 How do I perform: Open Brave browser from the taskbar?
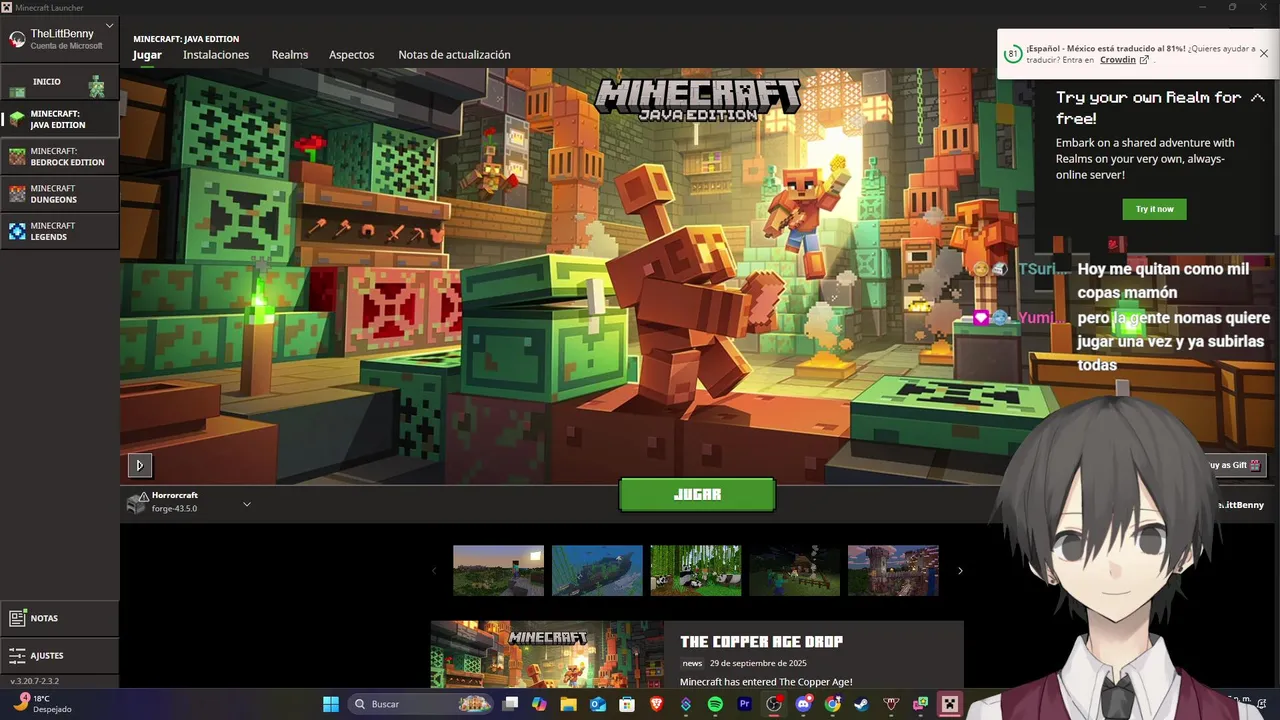point(657,704)
